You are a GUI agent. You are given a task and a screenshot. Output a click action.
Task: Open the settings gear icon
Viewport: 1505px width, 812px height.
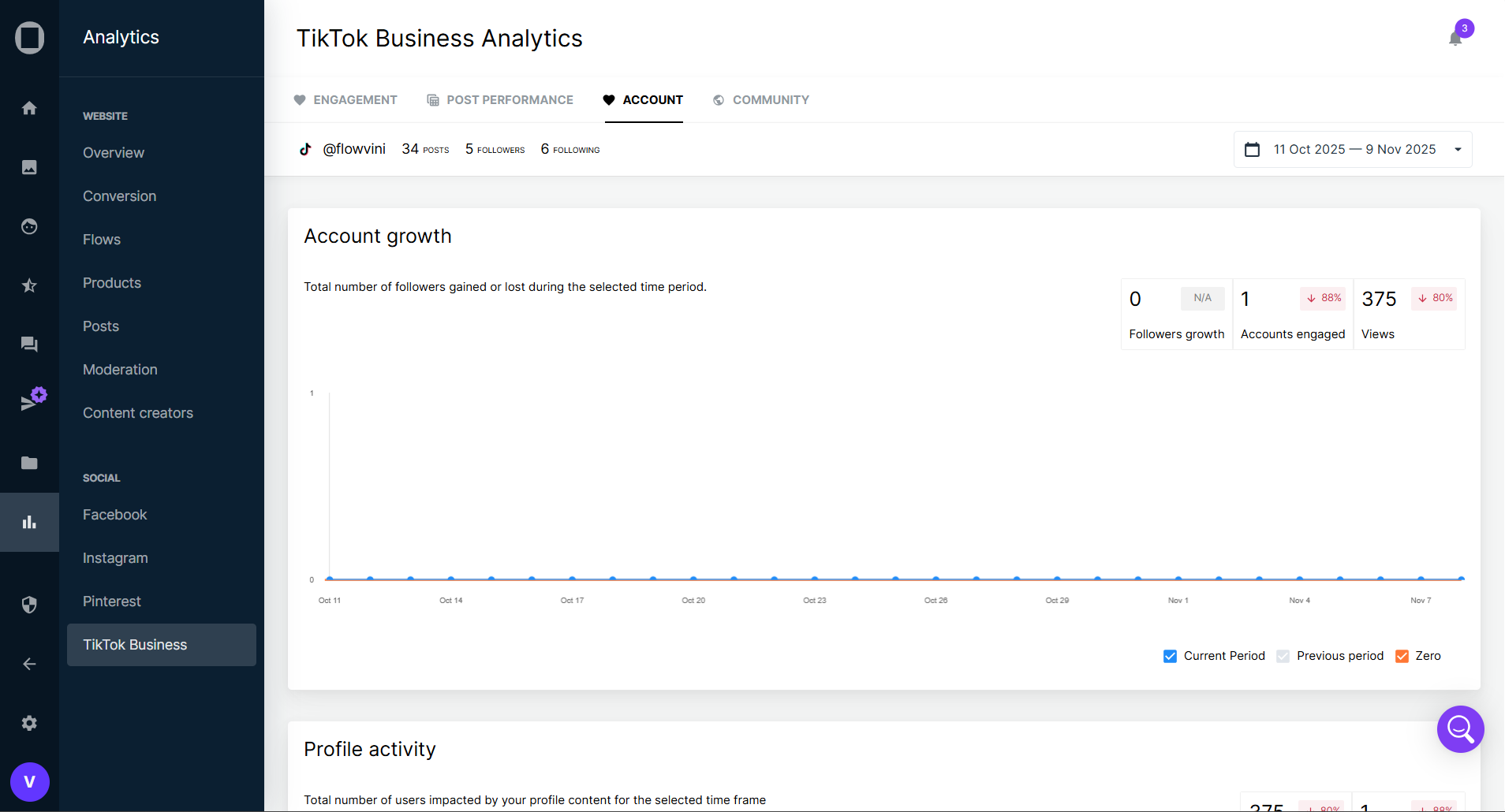29,723
